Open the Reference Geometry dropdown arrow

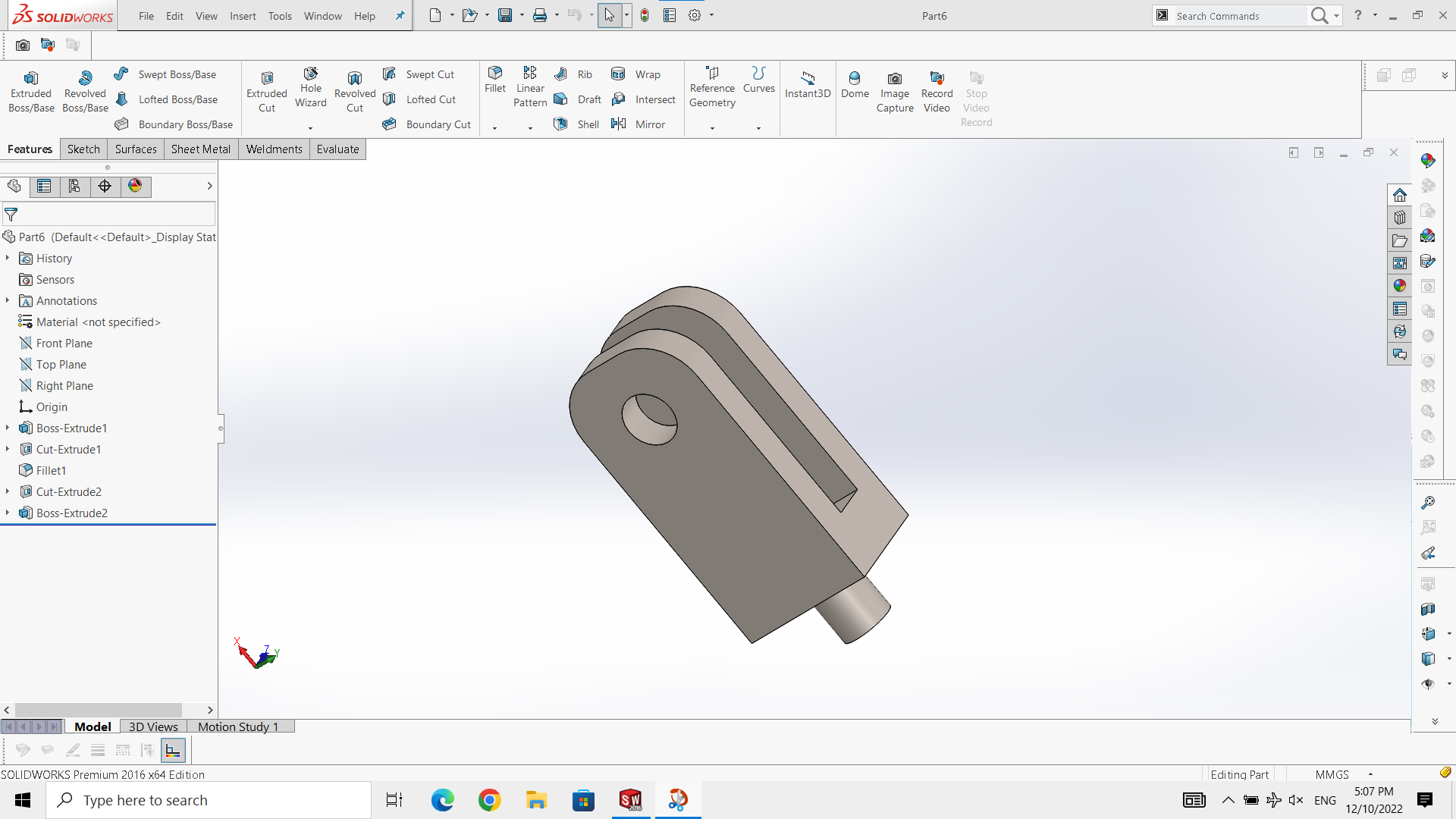coord(712,128)
